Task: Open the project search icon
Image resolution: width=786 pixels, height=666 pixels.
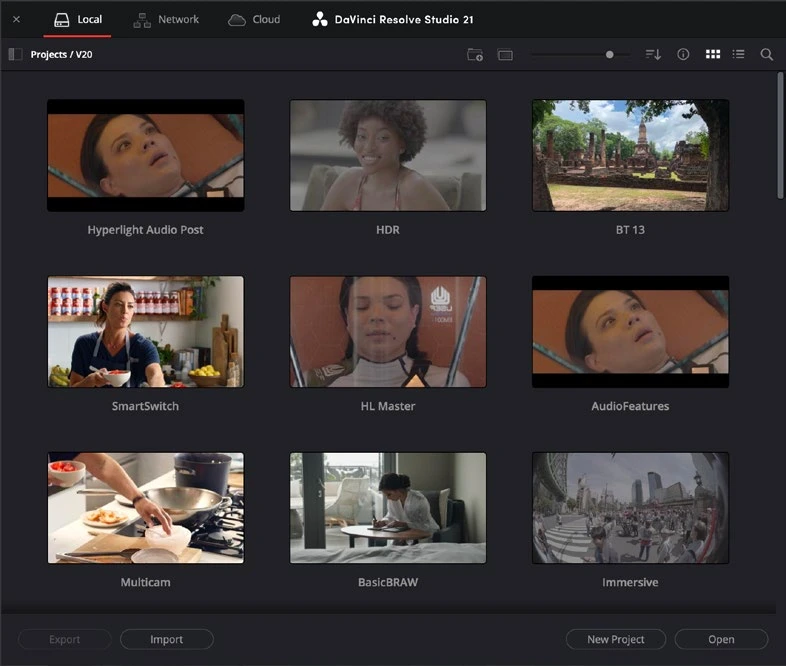Action: tap(766, 54)
